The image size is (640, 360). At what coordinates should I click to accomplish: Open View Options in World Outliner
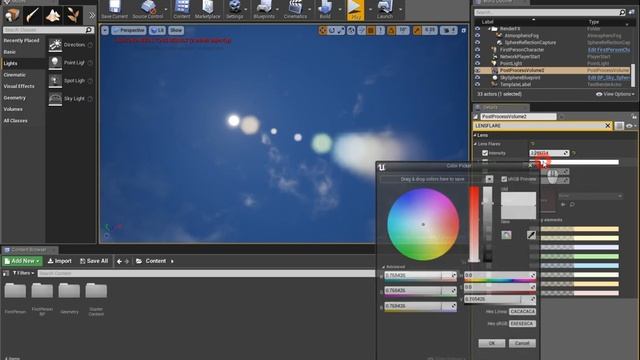(616, 94)
